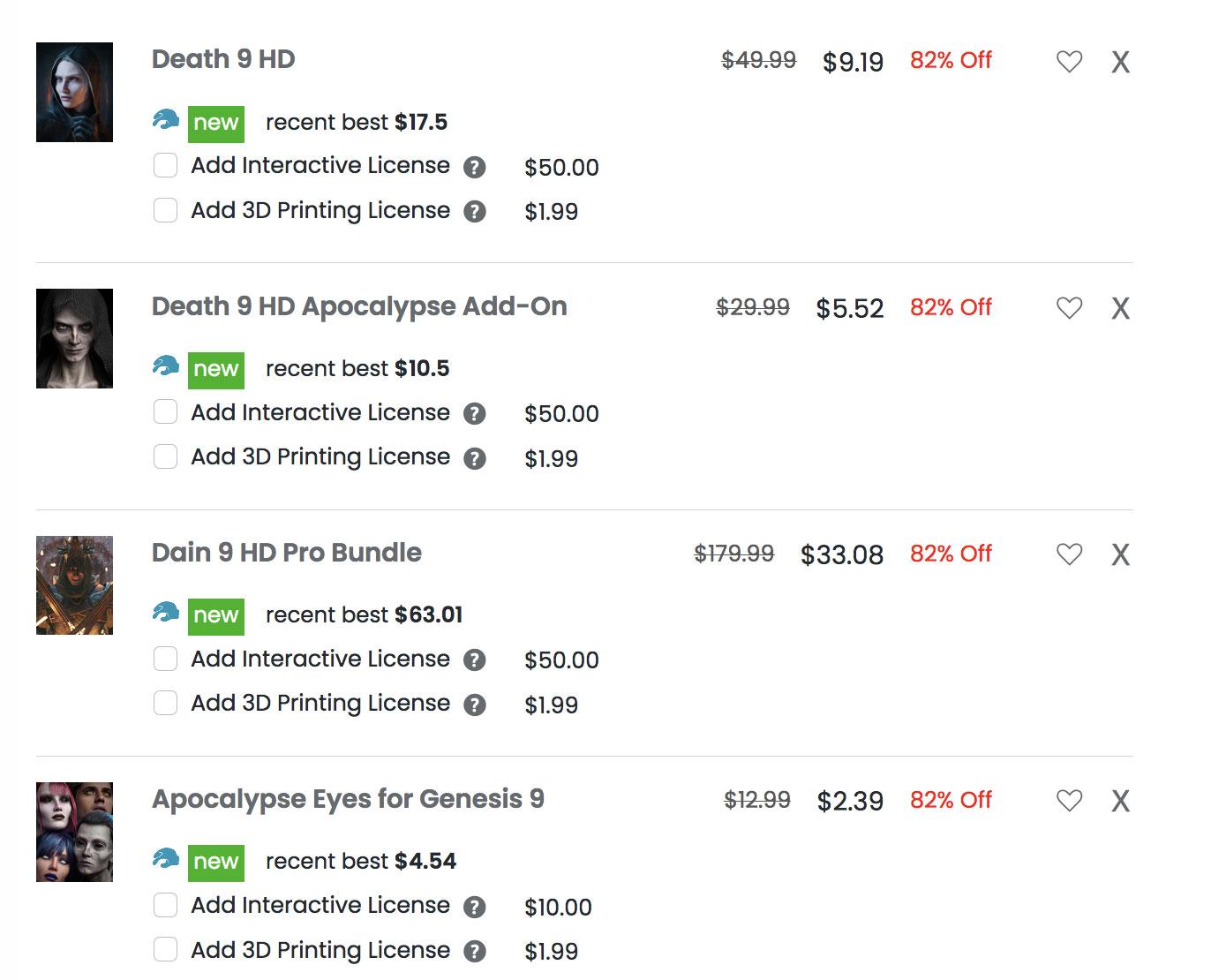Image resolution: width=1211 pixels, height=980 pixels.
Task: Wishlist heart for Death 9 HD Apocalypse Add-On
Action: [1069, 308]
